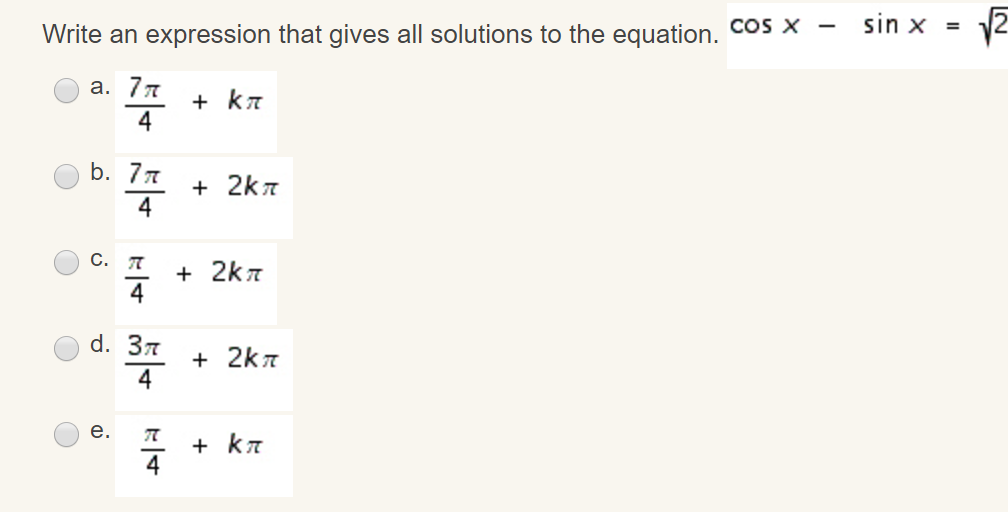Select radio button for option b
1008x512 pixels.
pos(67,176)
